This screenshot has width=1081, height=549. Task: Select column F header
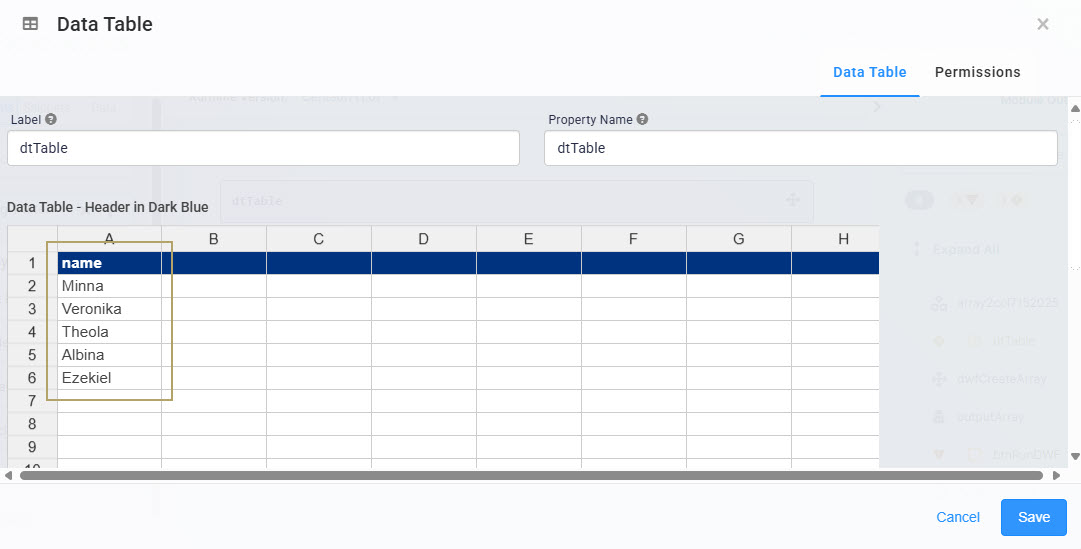(x=634, y=239)
